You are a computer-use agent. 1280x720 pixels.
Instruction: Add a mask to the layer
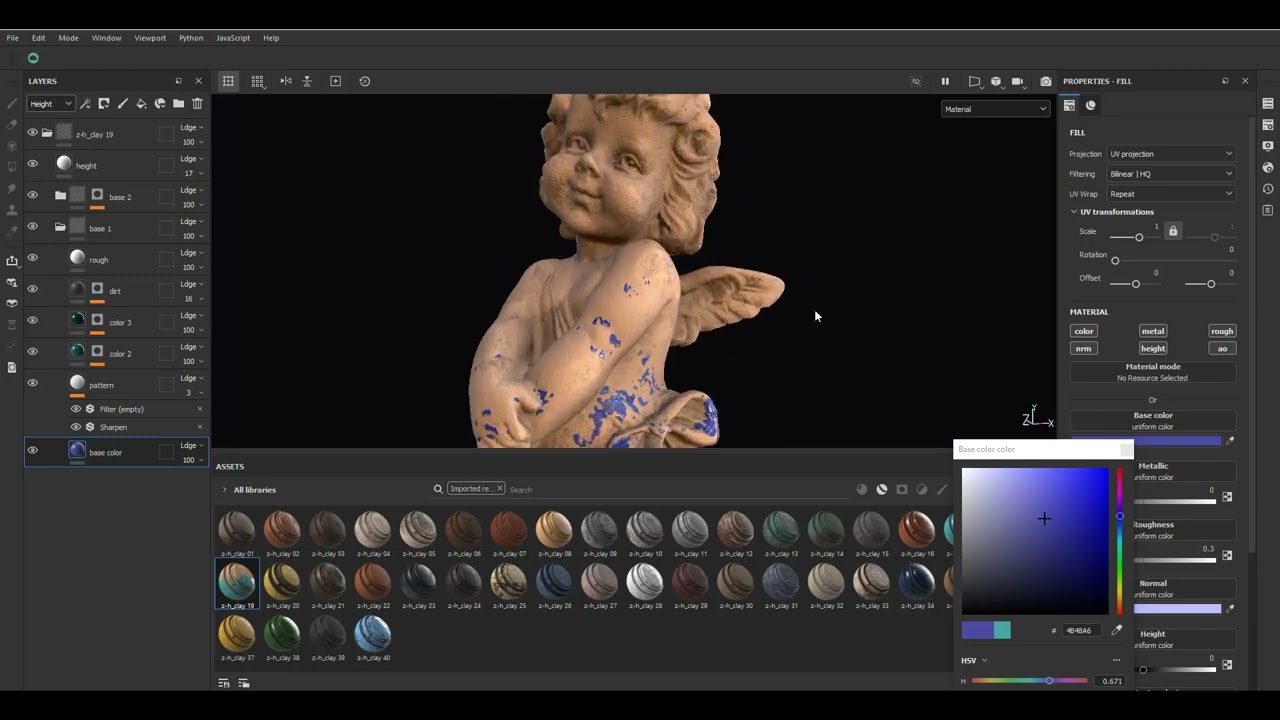pyautogui.click(x=104, y=103)
